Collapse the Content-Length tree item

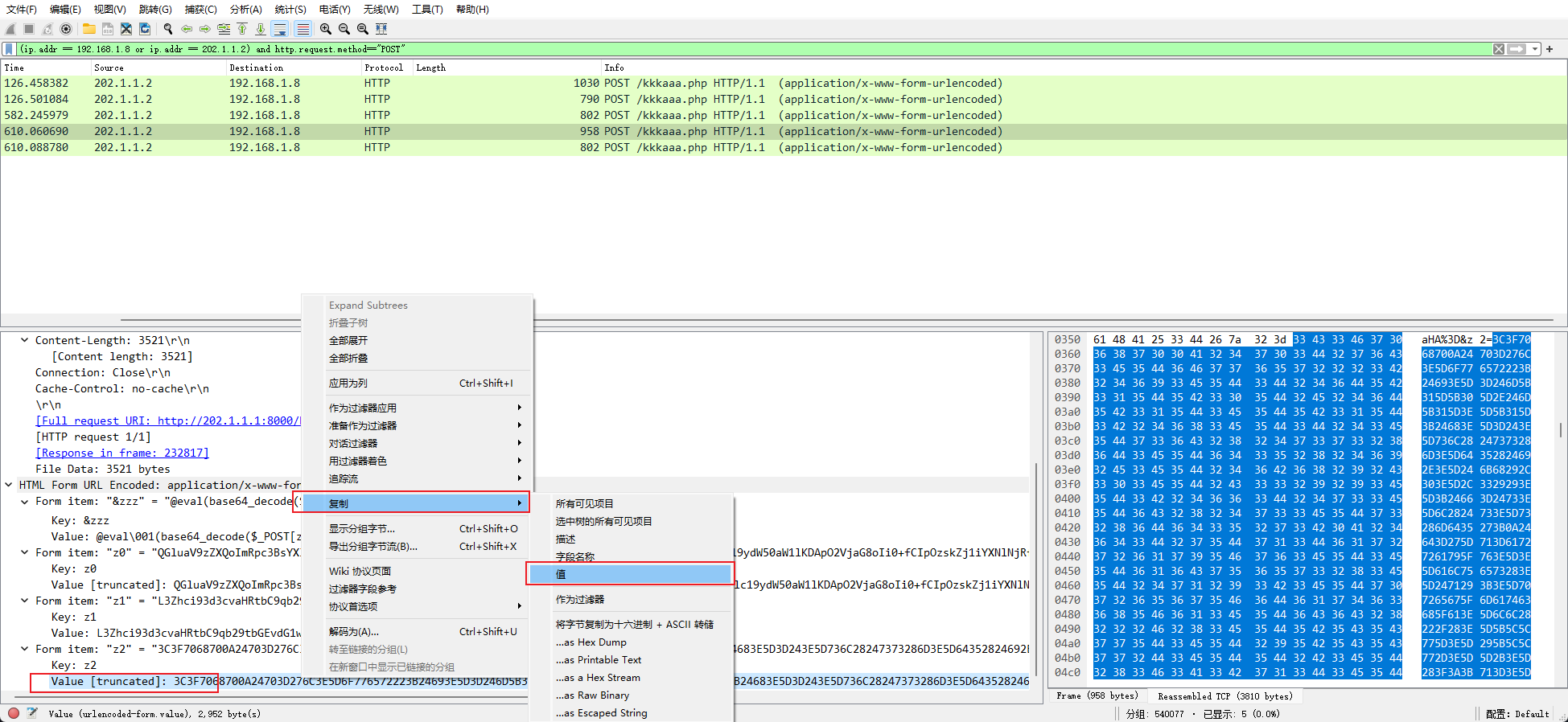pos(25,340)
